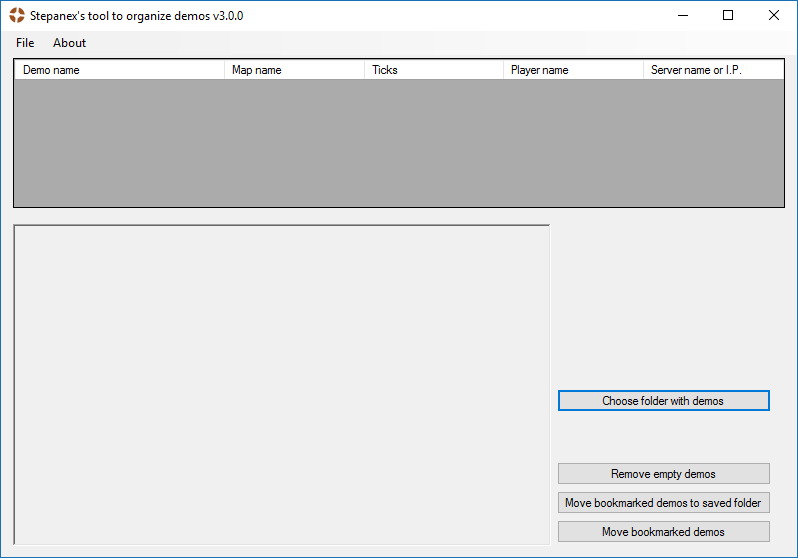Click the application icon in title bar
This screenshot has width=798, height=558.
(x=17, y=15)
